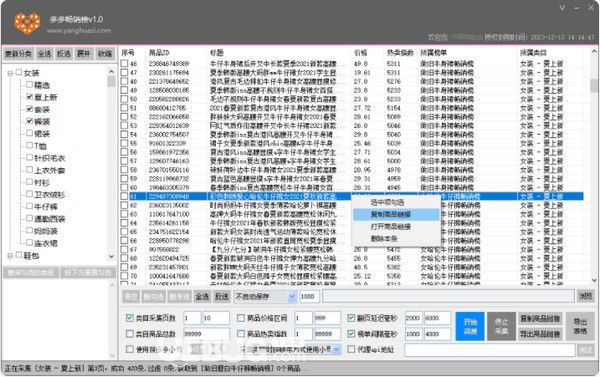Screen dimensions: 600x377
Task: Click the 收缩 button
Action: [x=104, y=54]
